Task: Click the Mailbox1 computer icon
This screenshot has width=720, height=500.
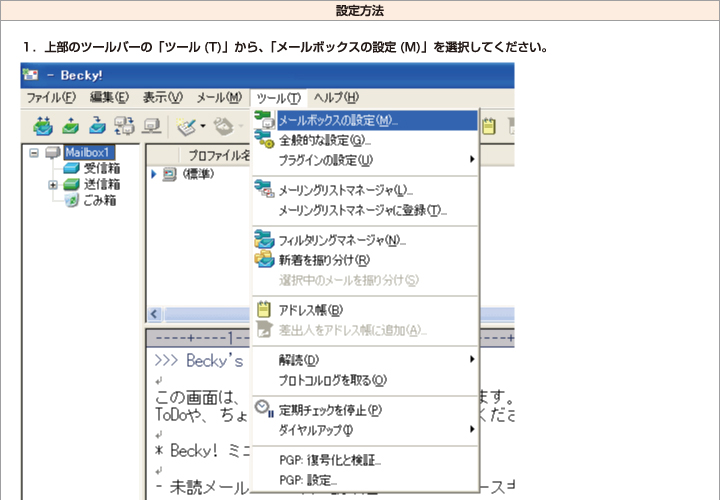Action: click(53, 152)
